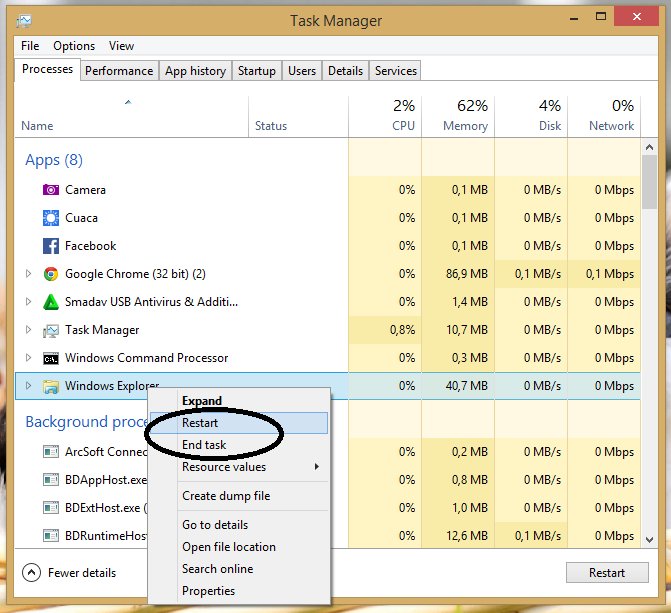Open the Resource values submenu arrow
This screenshot has height=613, width=671.
[x=317, y=467]
